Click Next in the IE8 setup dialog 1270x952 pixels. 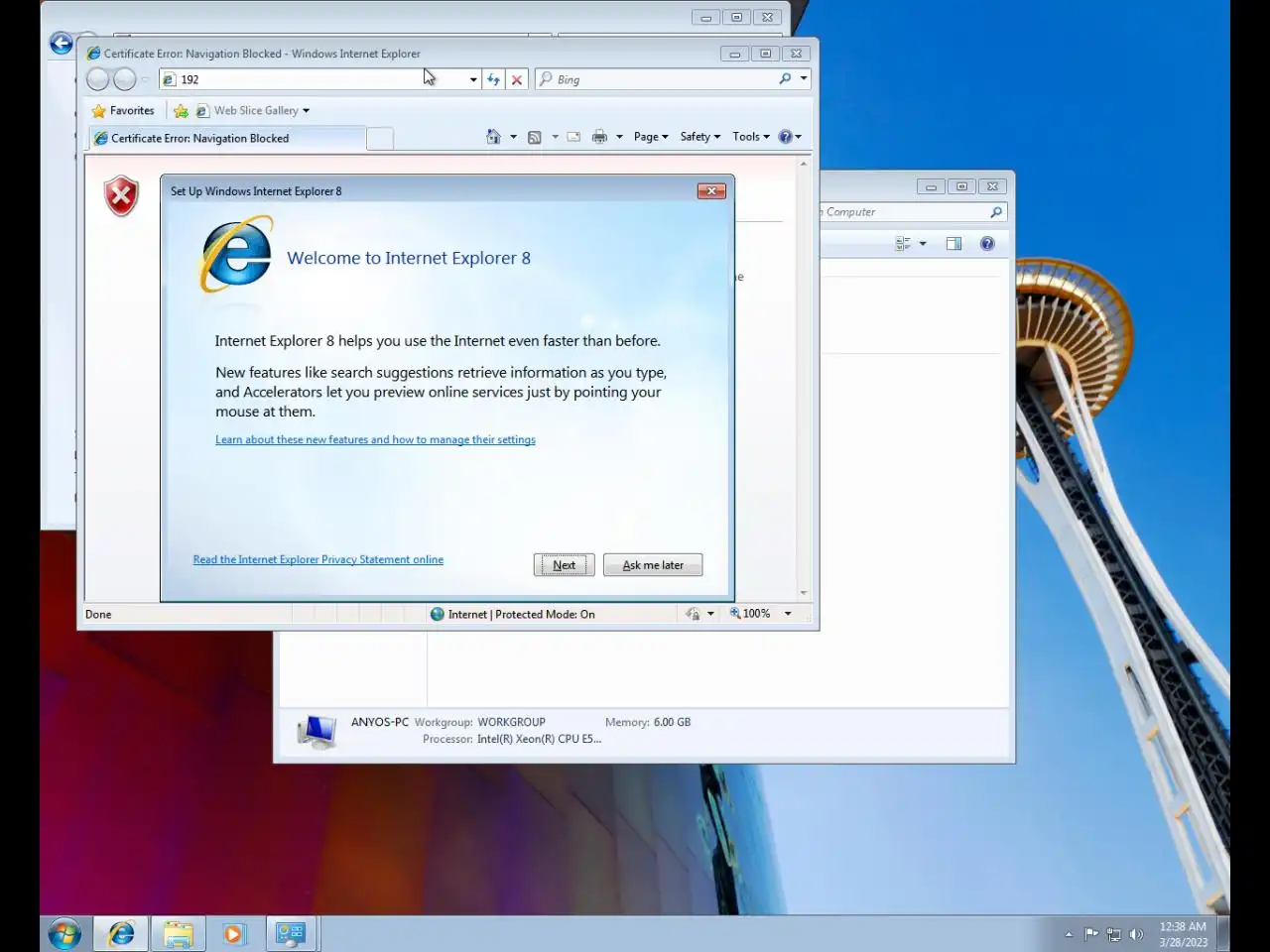click(564, 564)
